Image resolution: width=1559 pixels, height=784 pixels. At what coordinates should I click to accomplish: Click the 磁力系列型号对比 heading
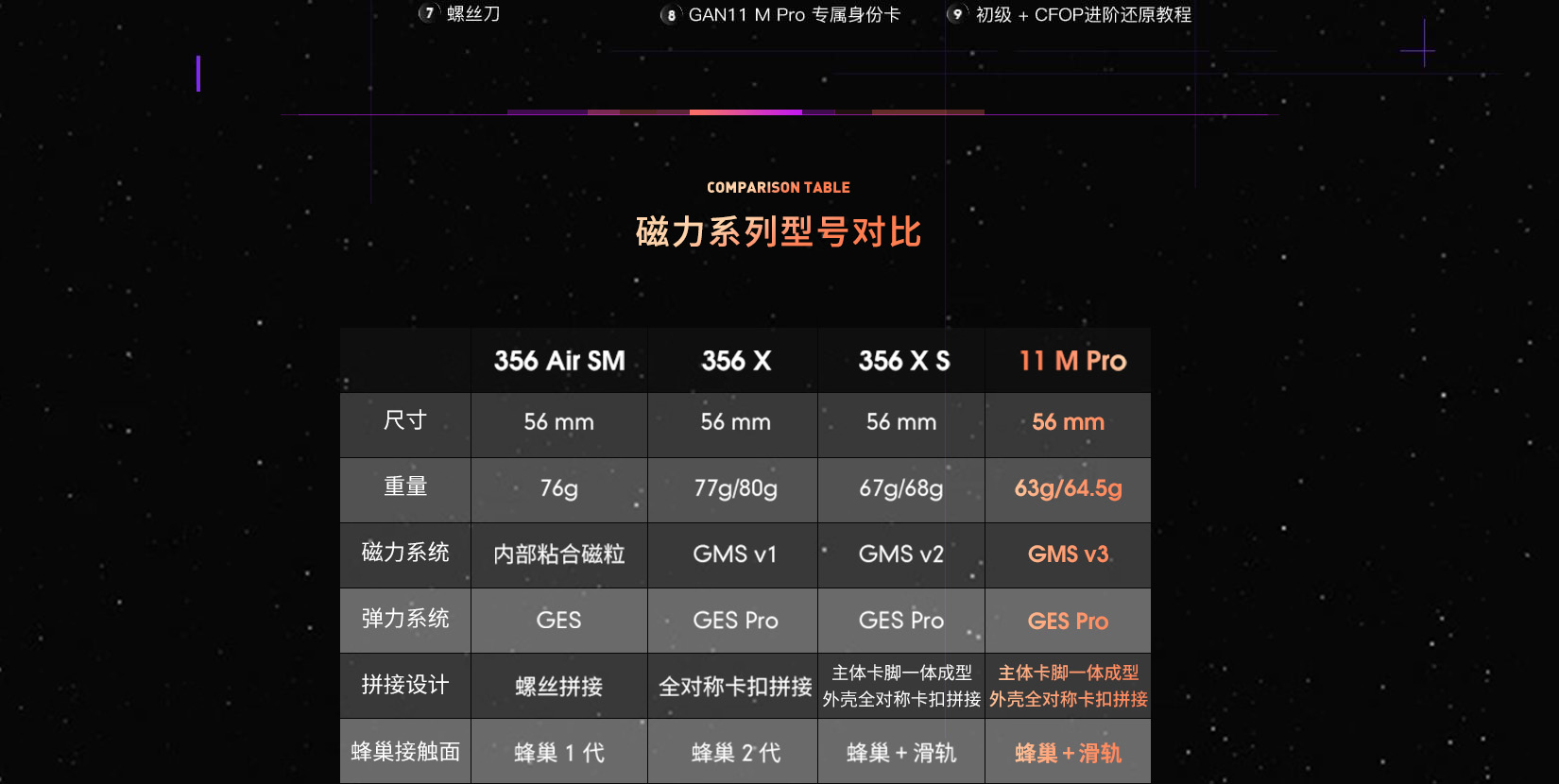tap(779, 231)
